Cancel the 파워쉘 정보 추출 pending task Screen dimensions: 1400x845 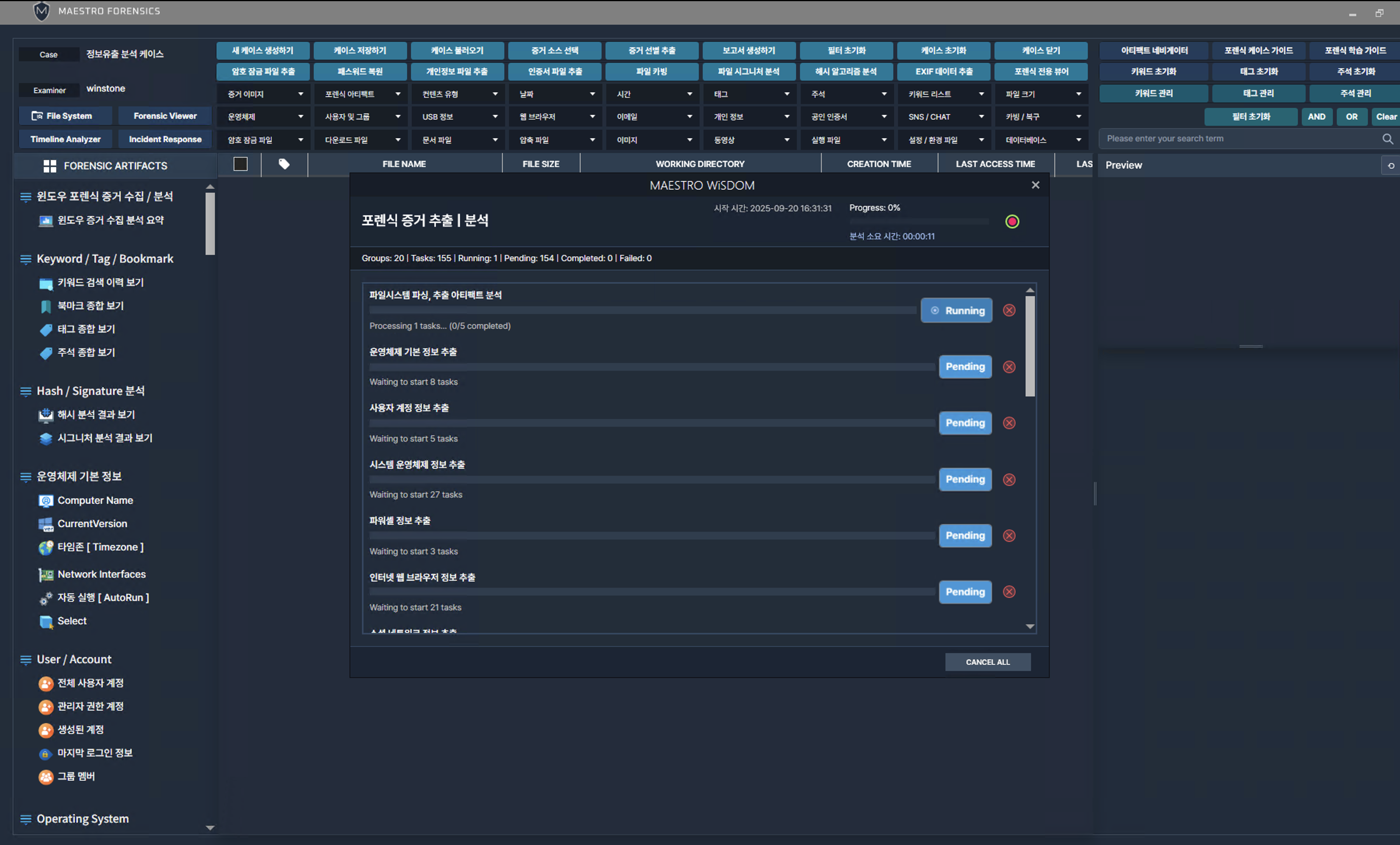[x=1009, y=536]
